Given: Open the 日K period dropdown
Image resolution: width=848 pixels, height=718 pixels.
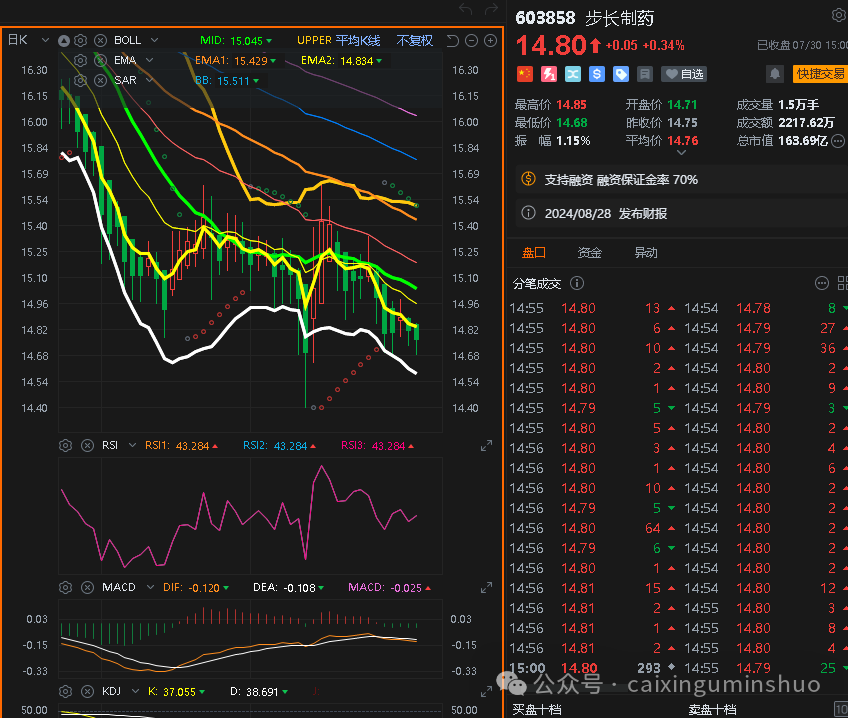Looking at the screenshot, I should click(19, 40).
